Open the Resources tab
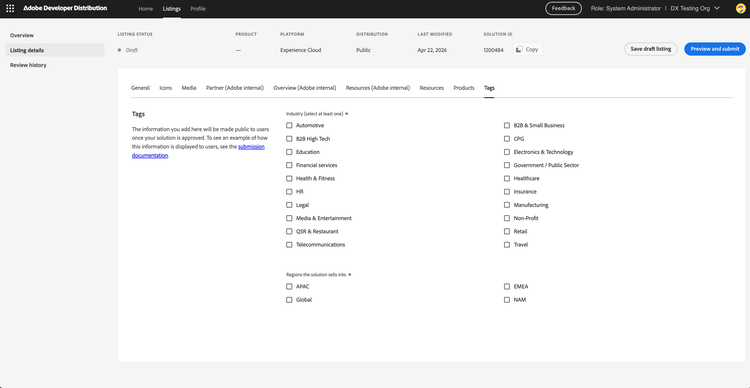The height and width of the screenshot is (388, 750). coord(431,88)
